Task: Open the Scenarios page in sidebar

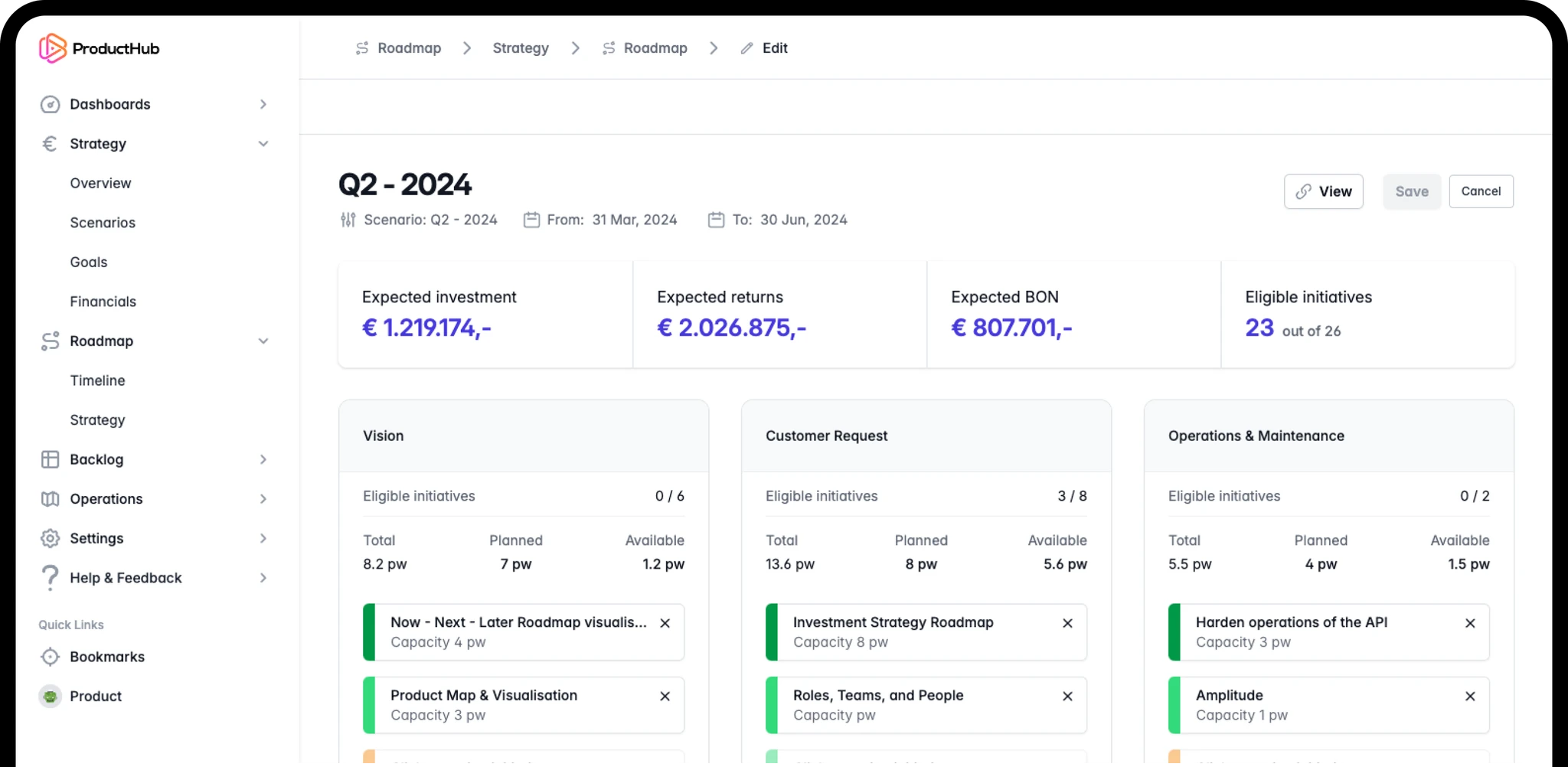Action: (103, 223)
